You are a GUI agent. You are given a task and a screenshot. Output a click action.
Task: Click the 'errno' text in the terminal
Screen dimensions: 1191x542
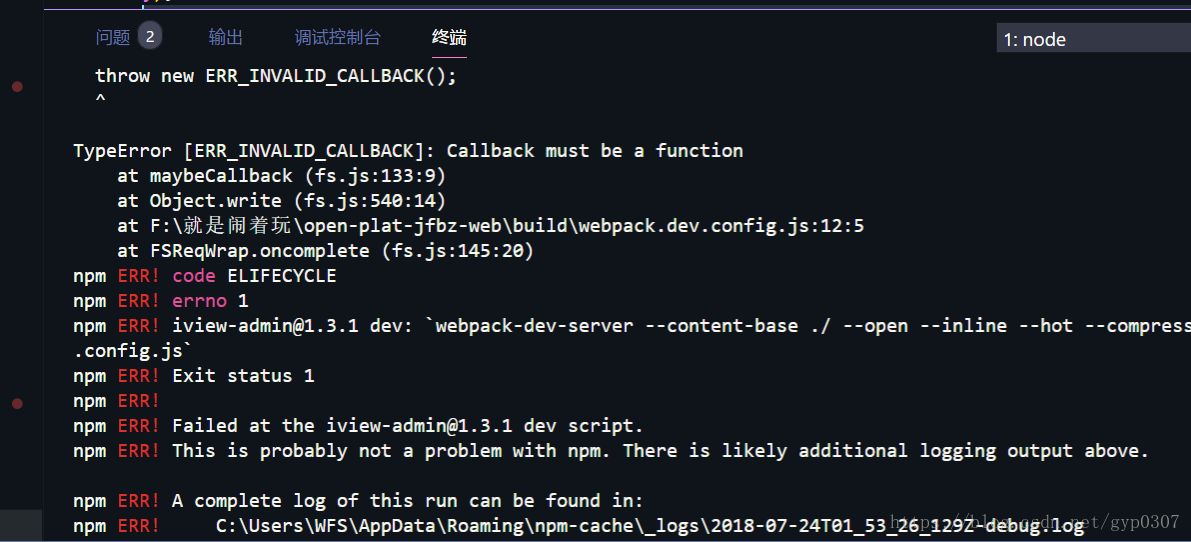(200, 301)
